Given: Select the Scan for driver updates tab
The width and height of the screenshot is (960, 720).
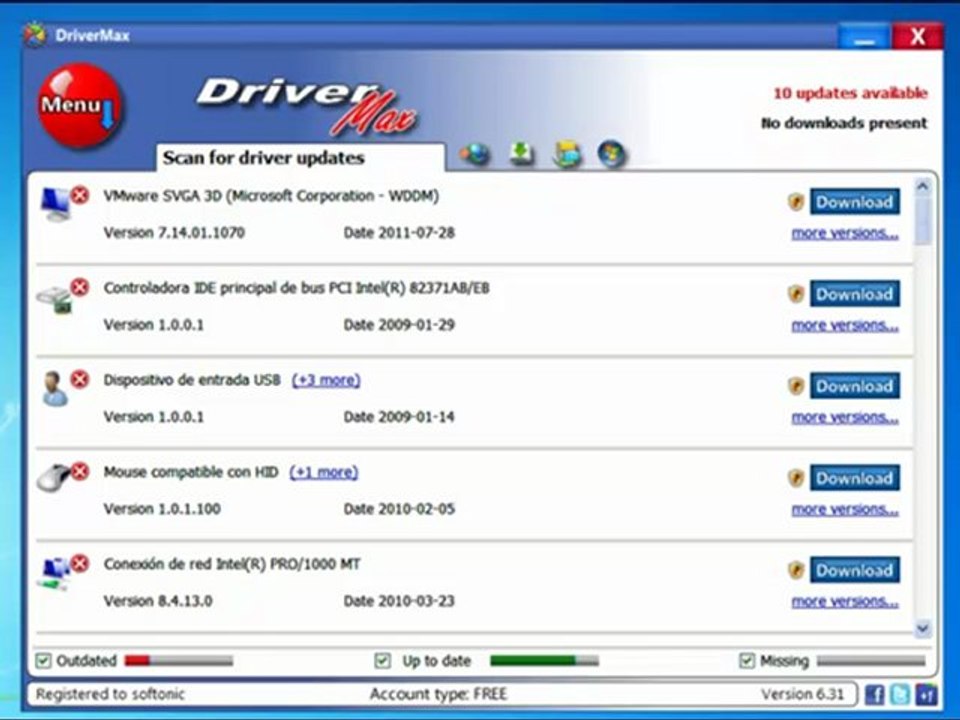Looking at the screenshot, I should click(300, 158).
